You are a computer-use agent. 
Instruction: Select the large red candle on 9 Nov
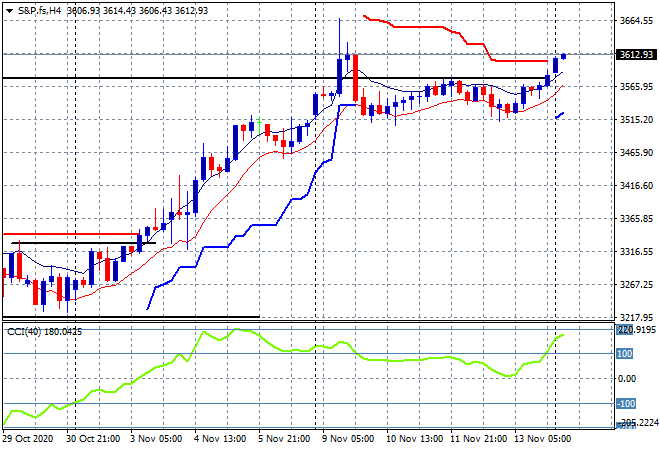pyautogui.click(x=356, y=78)
